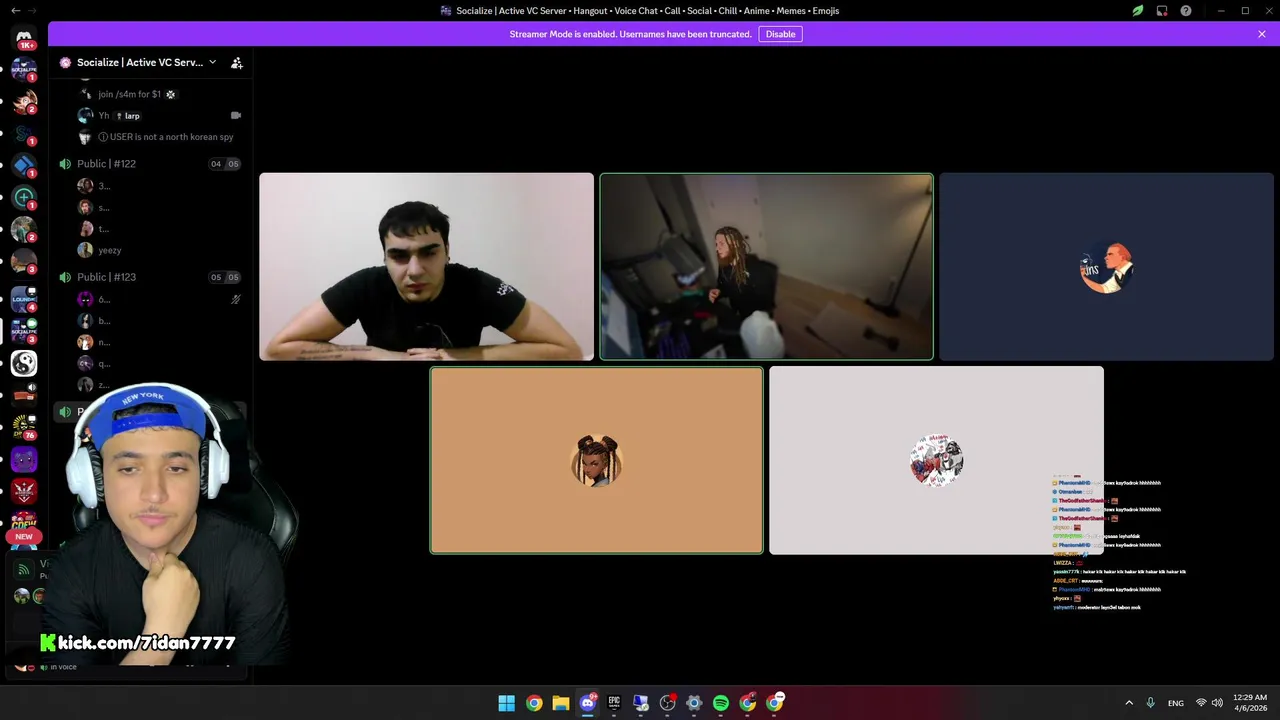Click the tan background avatar participant tile
This screenshot has height=720, width=1280.
[596, 460]
